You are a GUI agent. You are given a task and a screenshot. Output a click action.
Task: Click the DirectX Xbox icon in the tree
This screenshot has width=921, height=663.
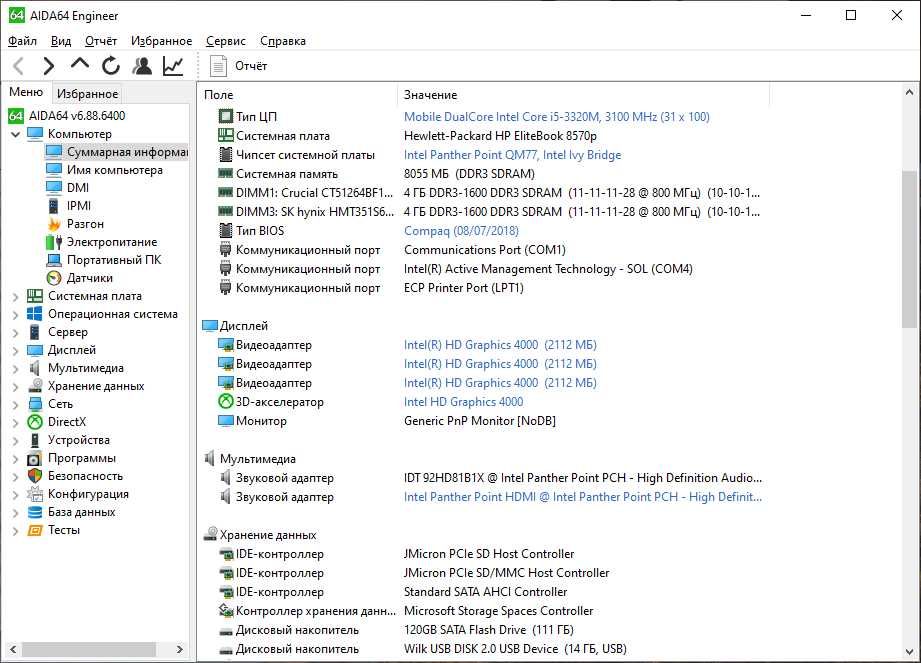pyautogui.click(x=35, y=422)
